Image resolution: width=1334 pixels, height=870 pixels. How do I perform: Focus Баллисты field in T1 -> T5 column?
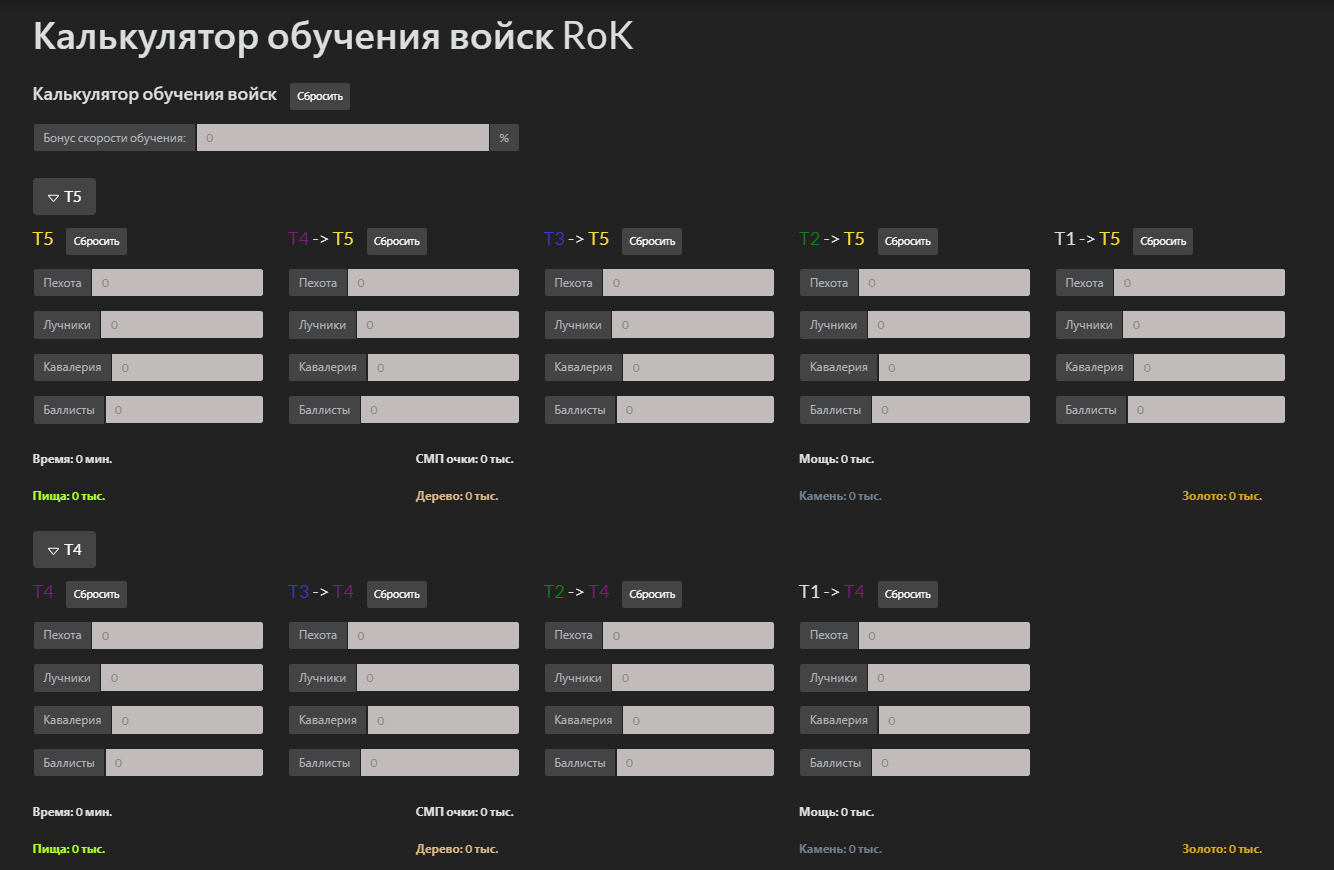1206,410
